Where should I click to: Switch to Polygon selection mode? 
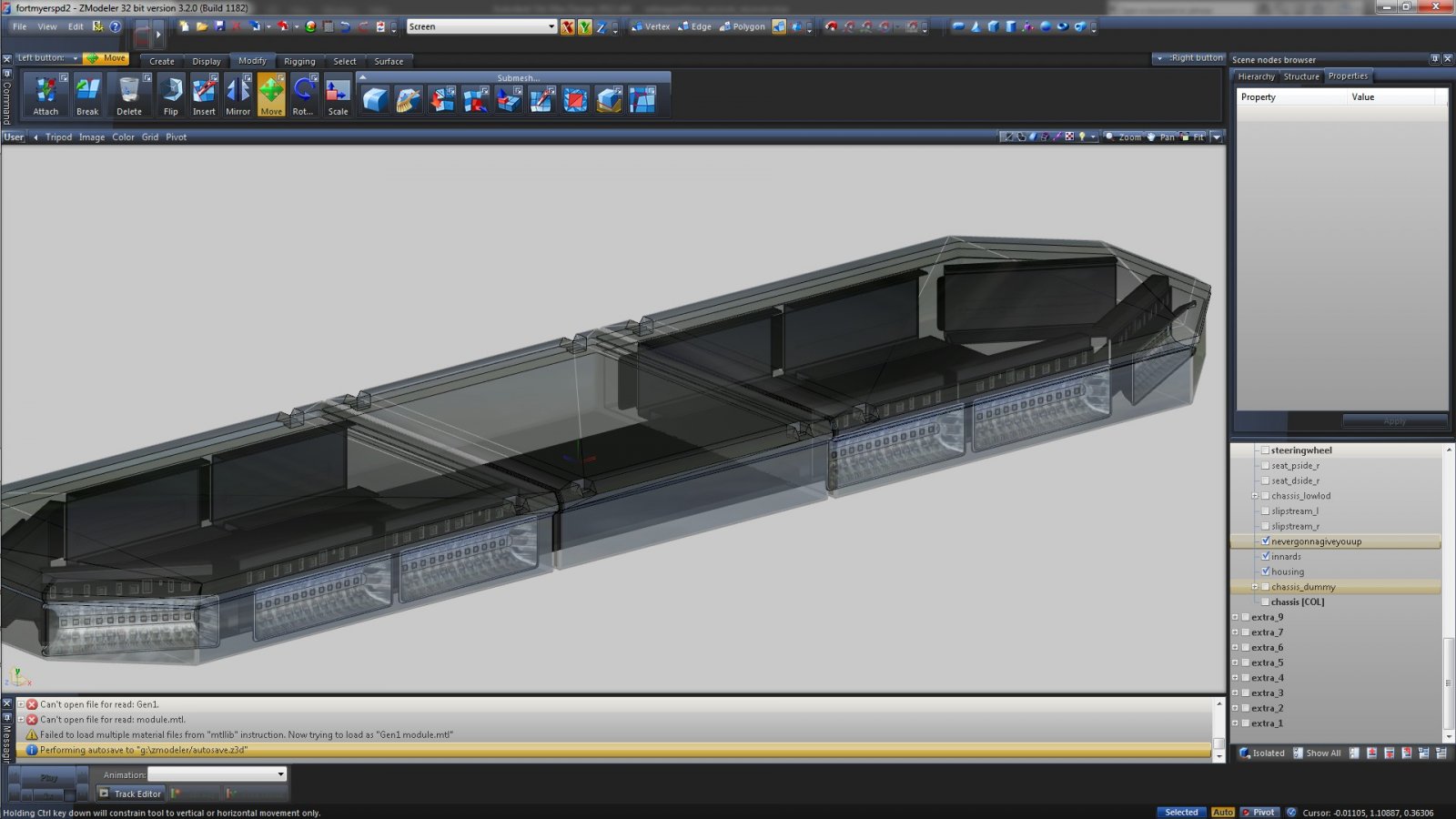[x=743, y=27]
